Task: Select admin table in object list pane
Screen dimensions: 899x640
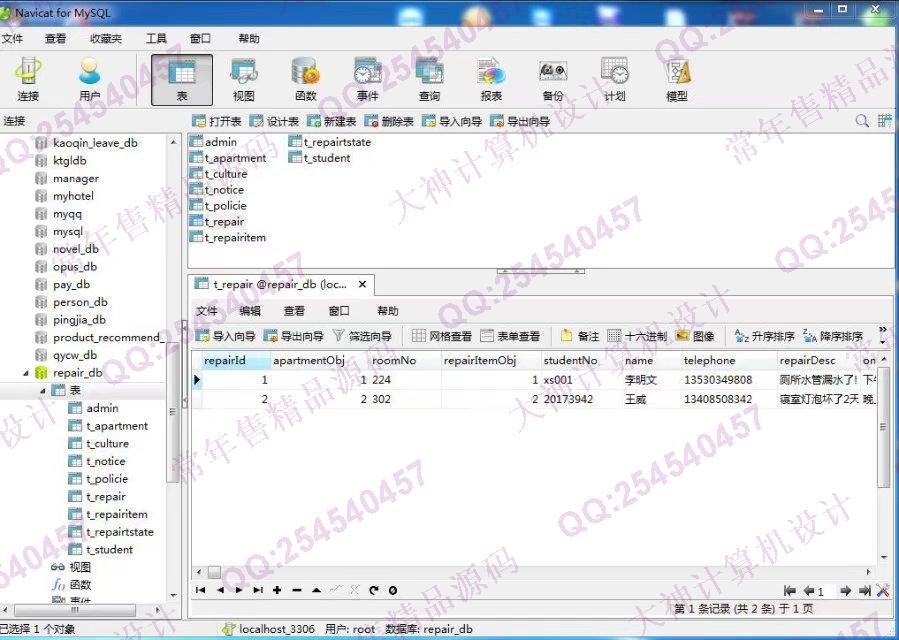Action: pyautogui.click(x=221, y=142)
